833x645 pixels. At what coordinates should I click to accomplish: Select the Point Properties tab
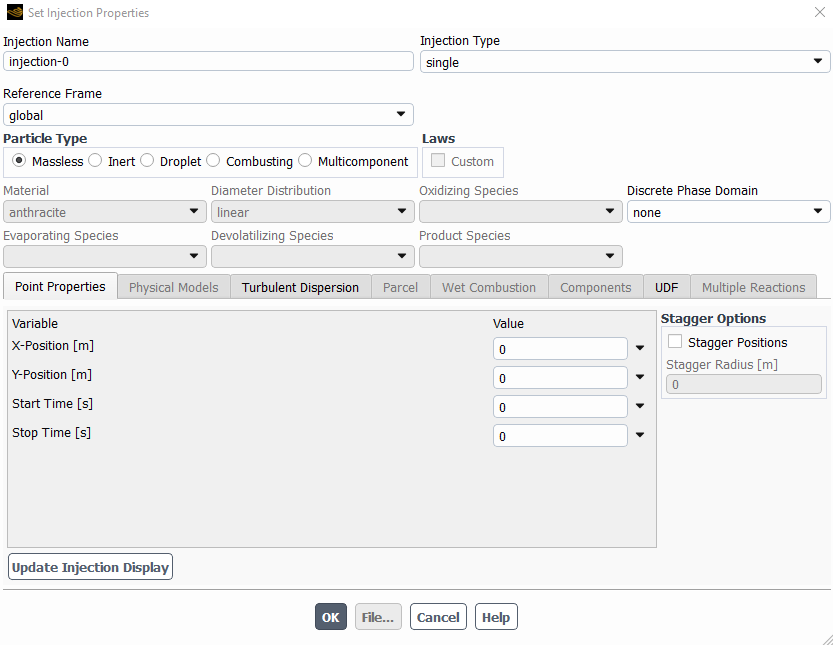[60, 287]
